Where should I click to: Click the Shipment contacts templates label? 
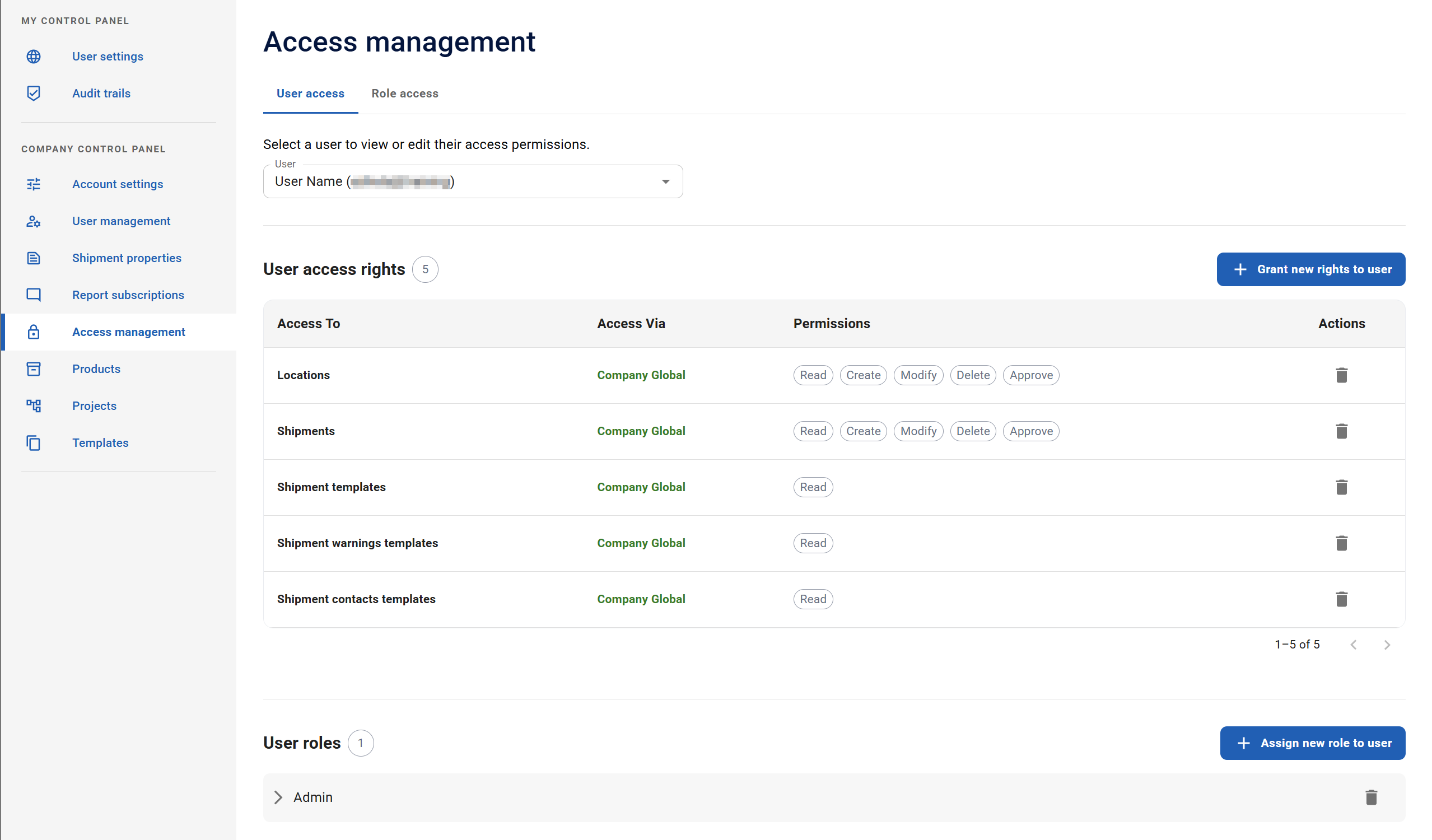click(356, 599)
